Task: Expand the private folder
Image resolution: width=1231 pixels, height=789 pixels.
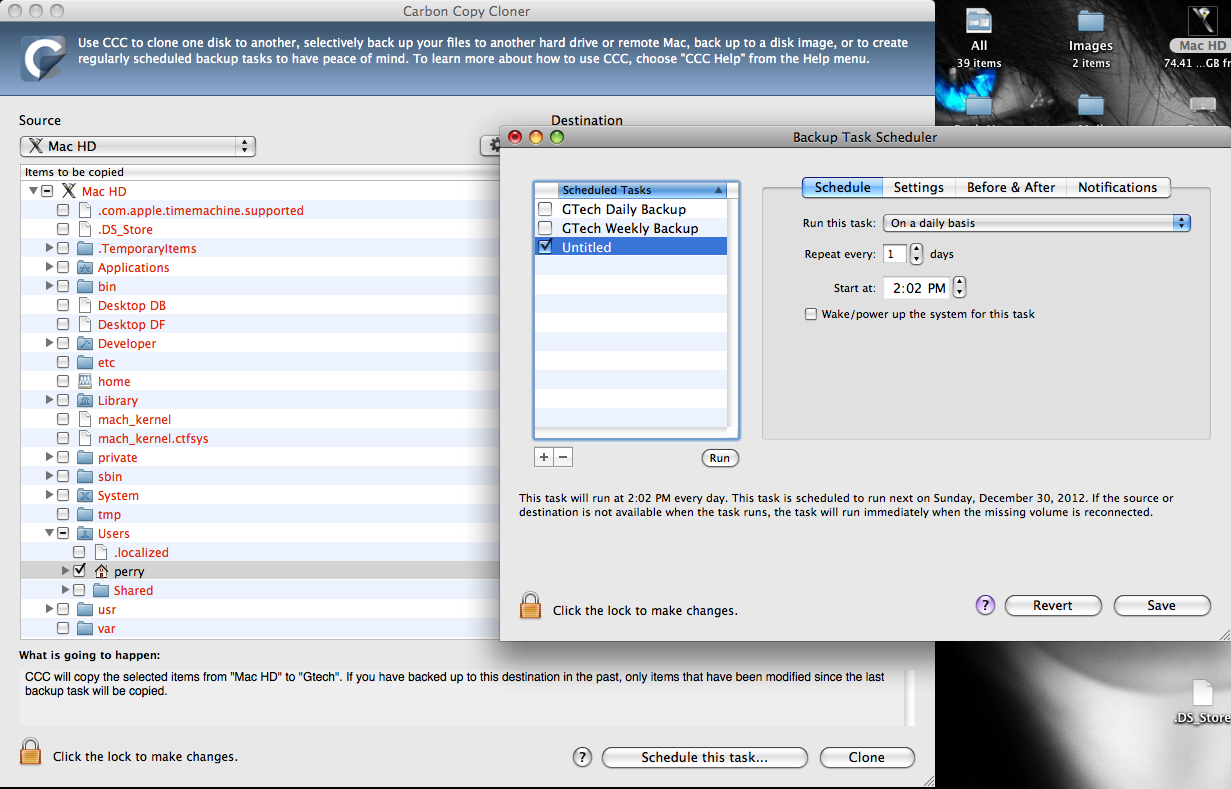Action: point(49,458)
